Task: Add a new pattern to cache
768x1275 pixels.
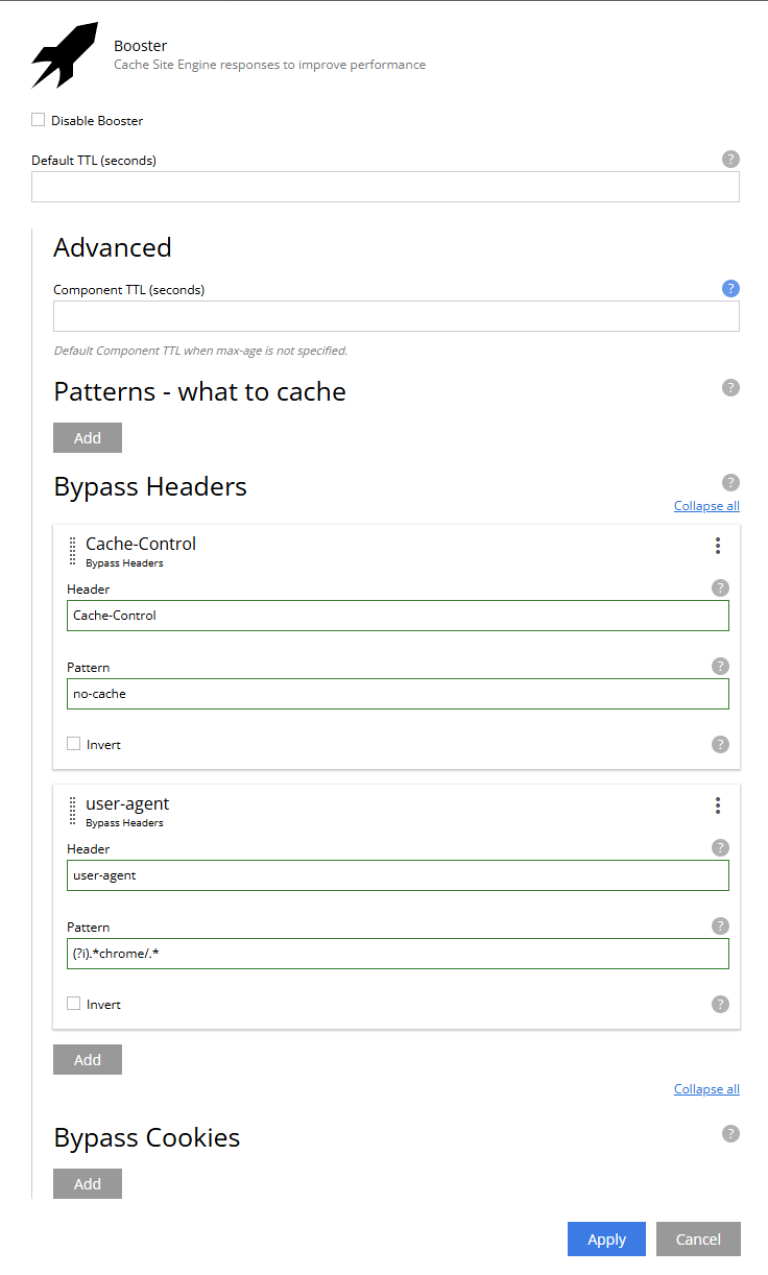Action: (87, 437)
